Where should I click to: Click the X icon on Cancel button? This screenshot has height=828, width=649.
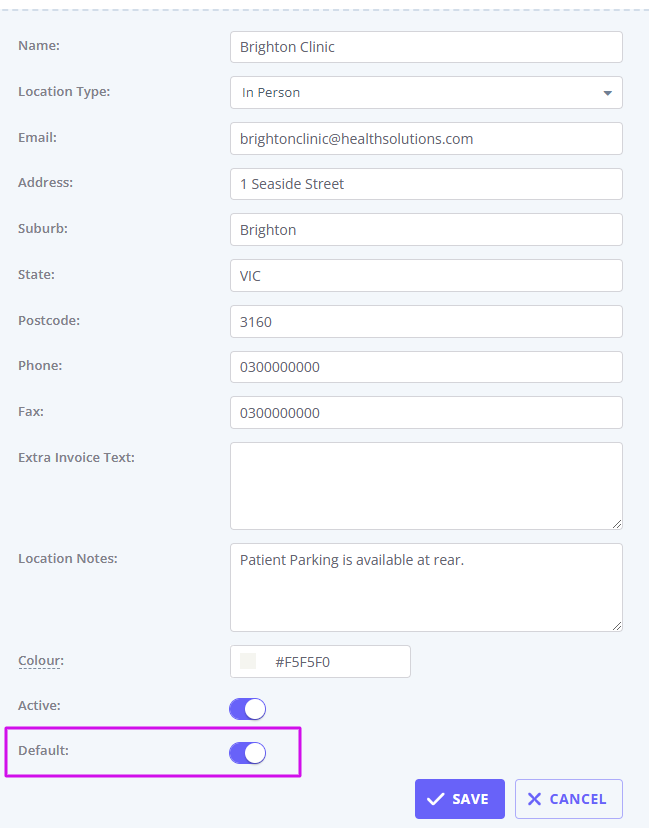pyautogui.click(x=534, y=799)
